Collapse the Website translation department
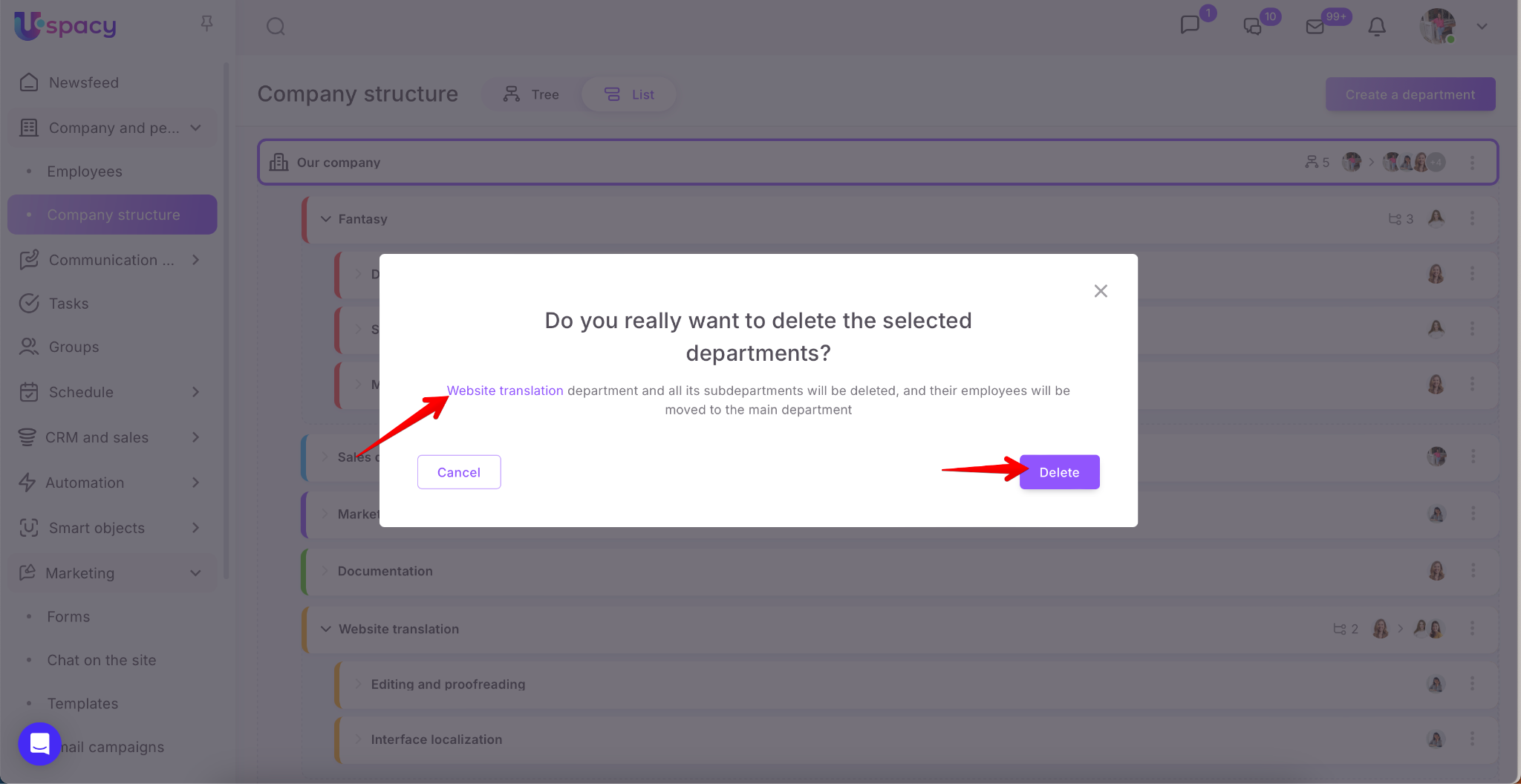 tap(325, 629)
